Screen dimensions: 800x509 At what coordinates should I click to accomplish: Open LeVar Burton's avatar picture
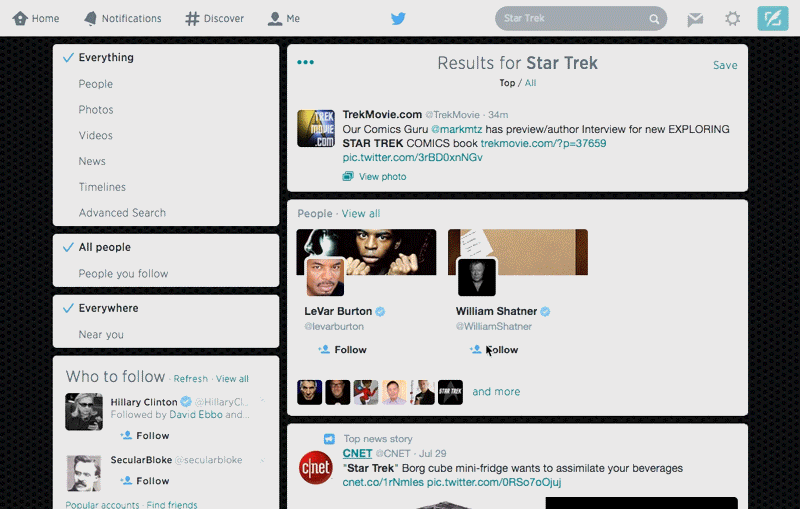325,277
